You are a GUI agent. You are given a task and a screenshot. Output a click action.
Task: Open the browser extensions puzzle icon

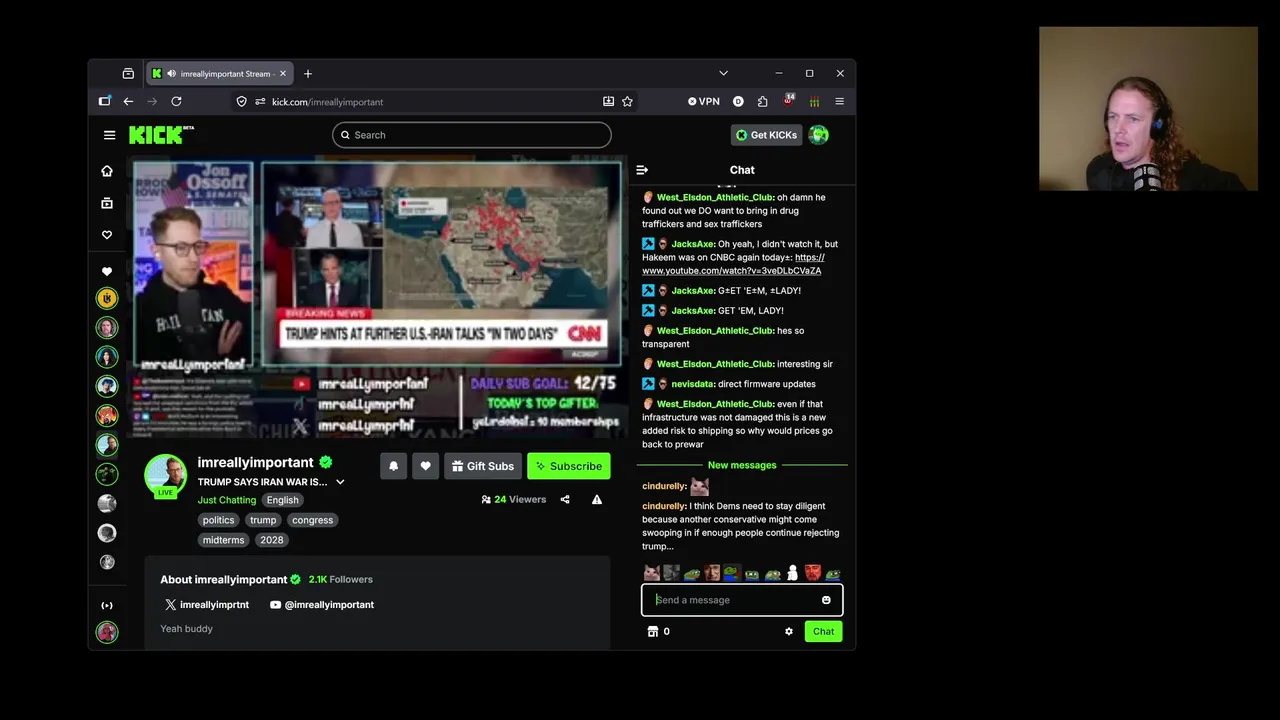click(763, 101)
